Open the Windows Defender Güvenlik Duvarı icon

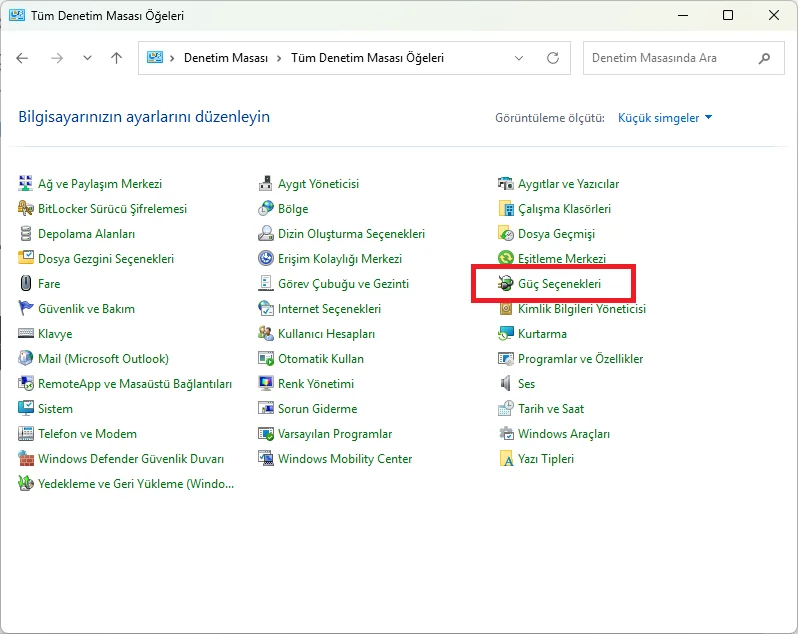(25, 458)
